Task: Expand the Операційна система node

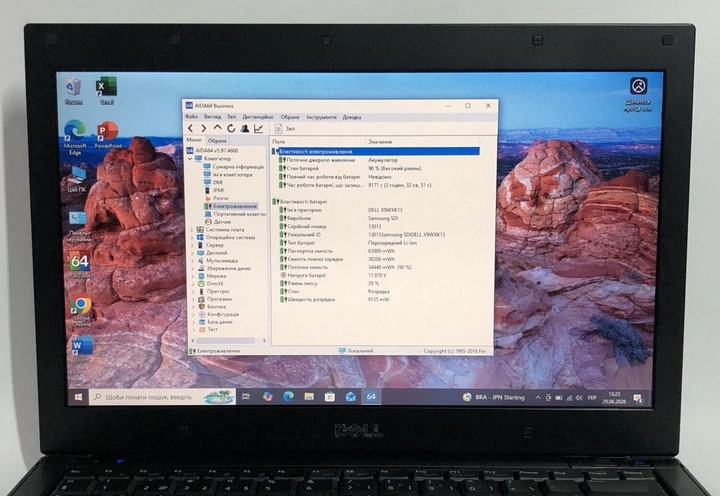Action: [192, 237]
